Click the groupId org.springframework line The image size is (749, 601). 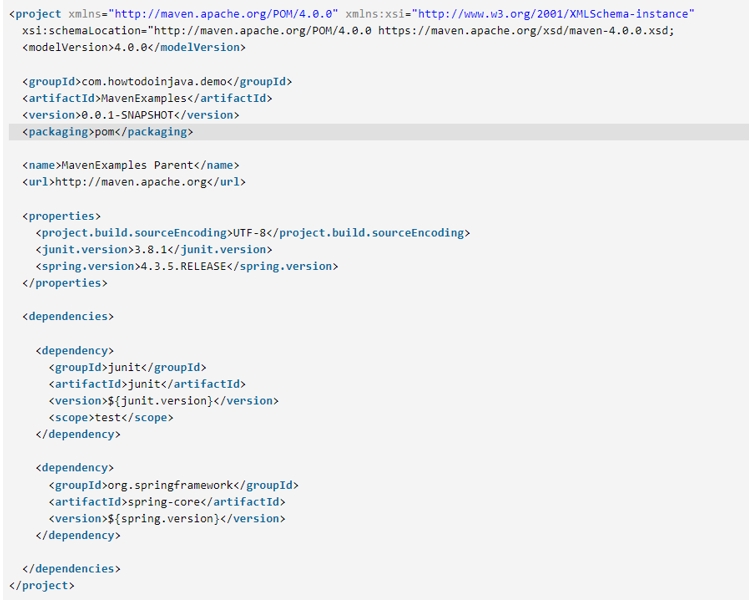173,485
